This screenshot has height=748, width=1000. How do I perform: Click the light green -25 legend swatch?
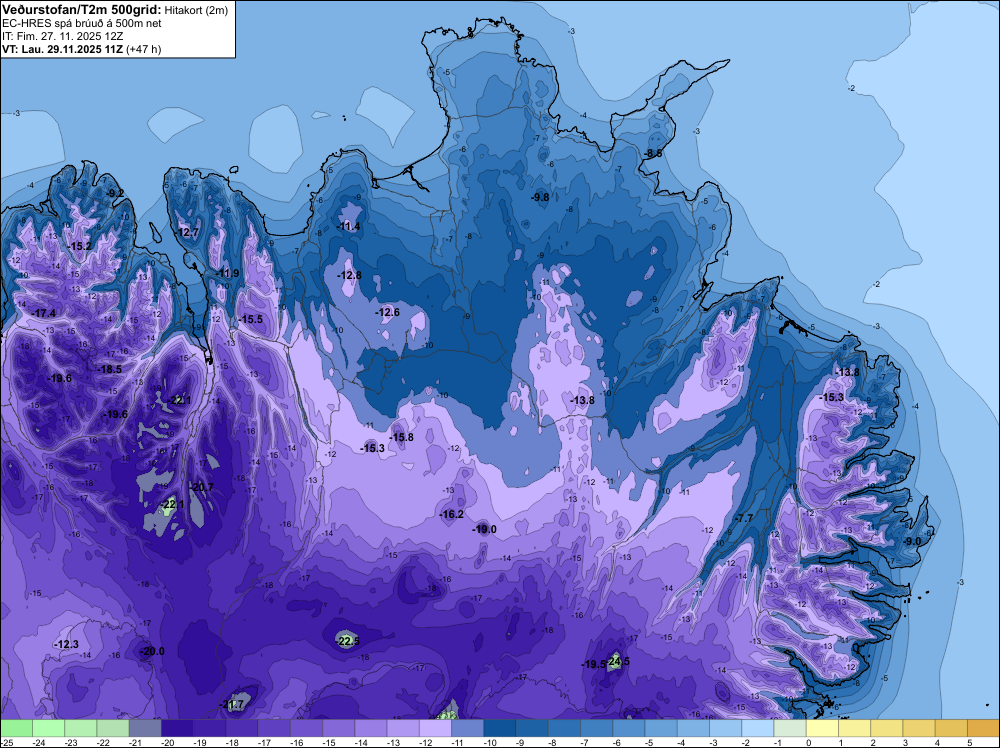pos(17,728)
